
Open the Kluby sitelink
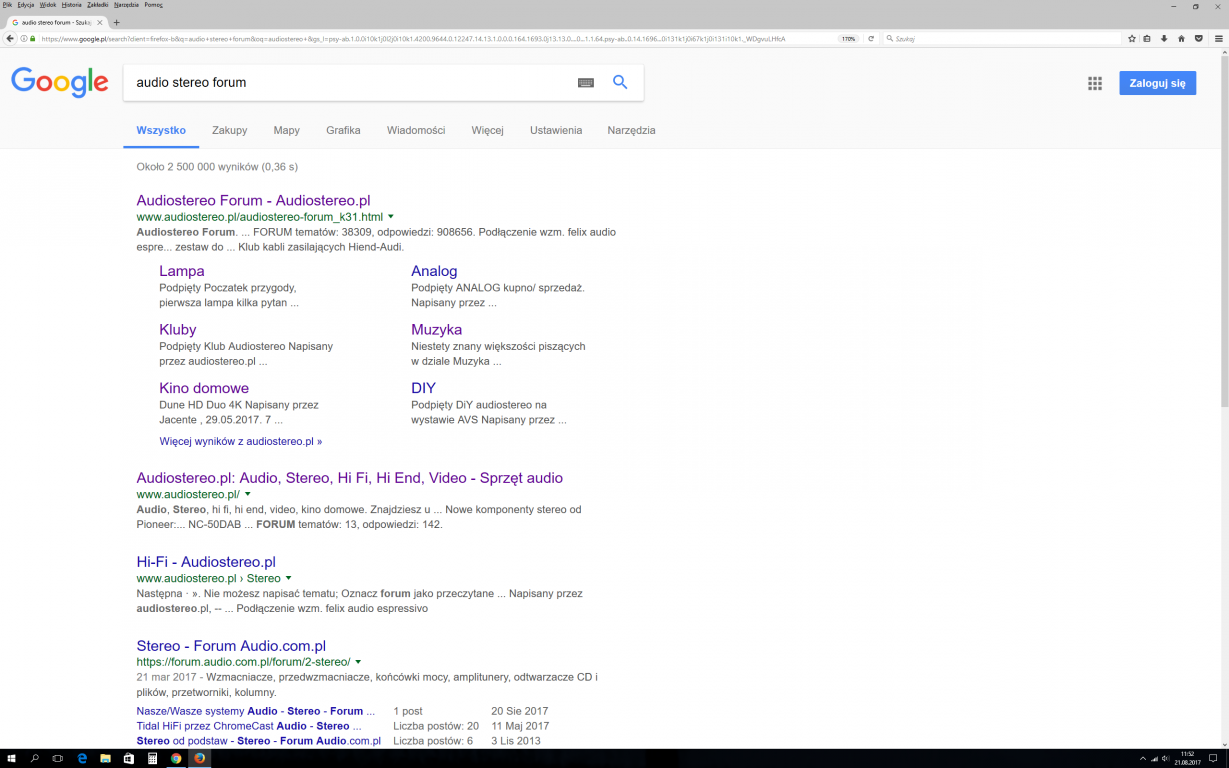178,329
